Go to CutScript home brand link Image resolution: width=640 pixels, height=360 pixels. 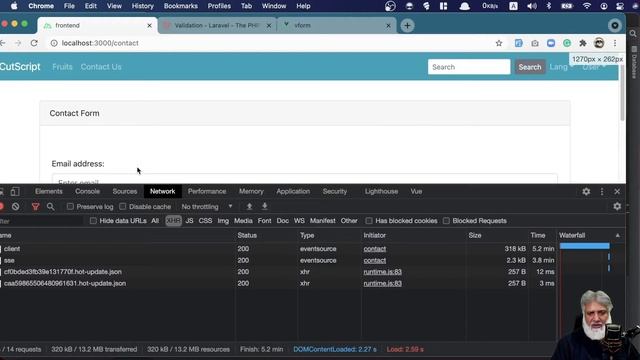coord(20,67)
